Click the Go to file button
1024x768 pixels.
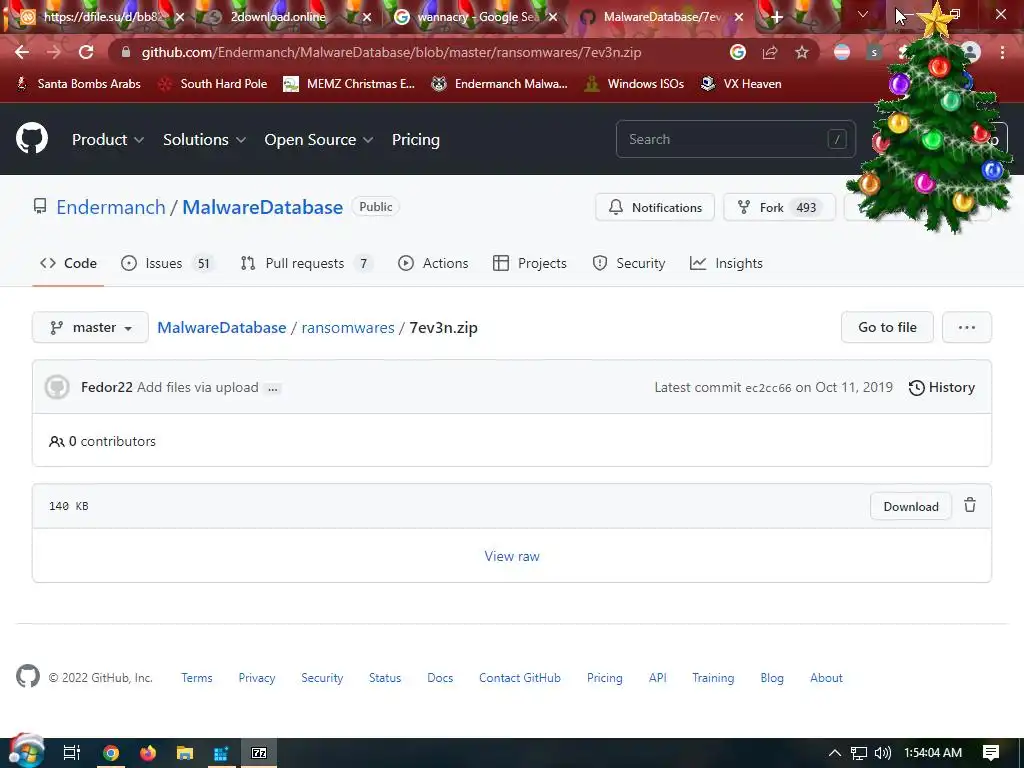887,327
